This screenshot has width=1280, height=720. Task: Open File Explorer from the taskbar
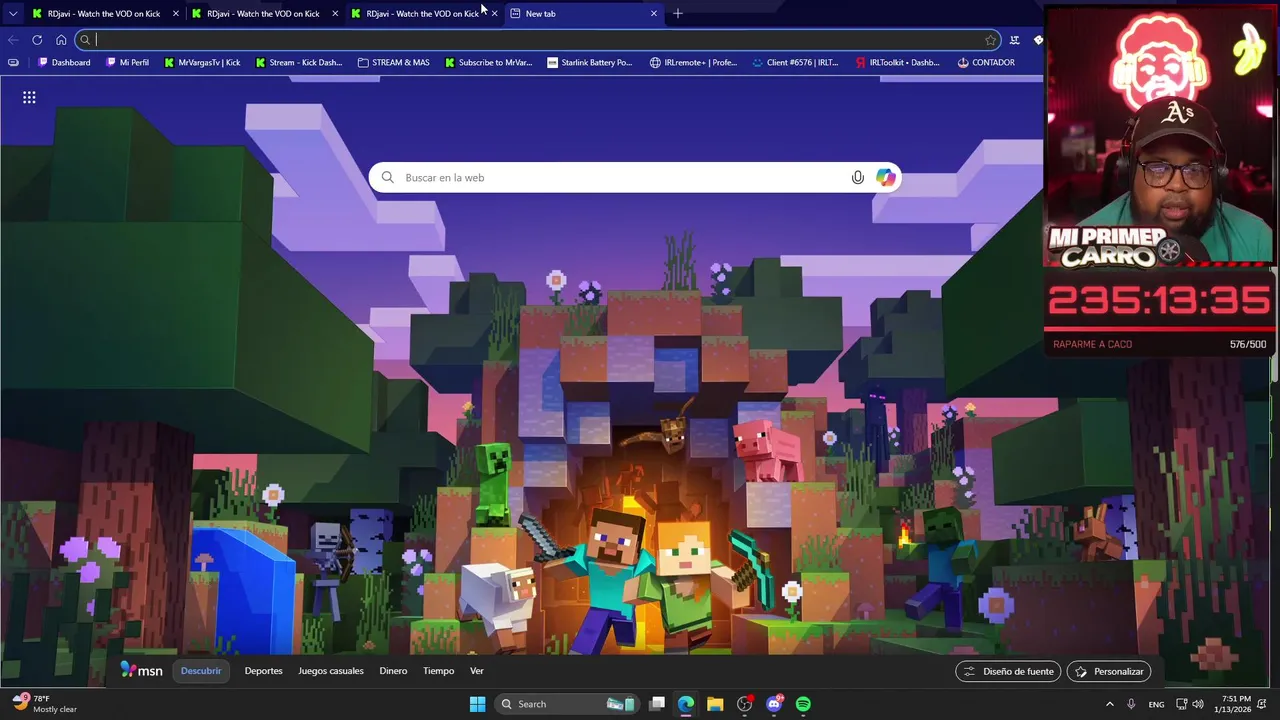(715, 704)
